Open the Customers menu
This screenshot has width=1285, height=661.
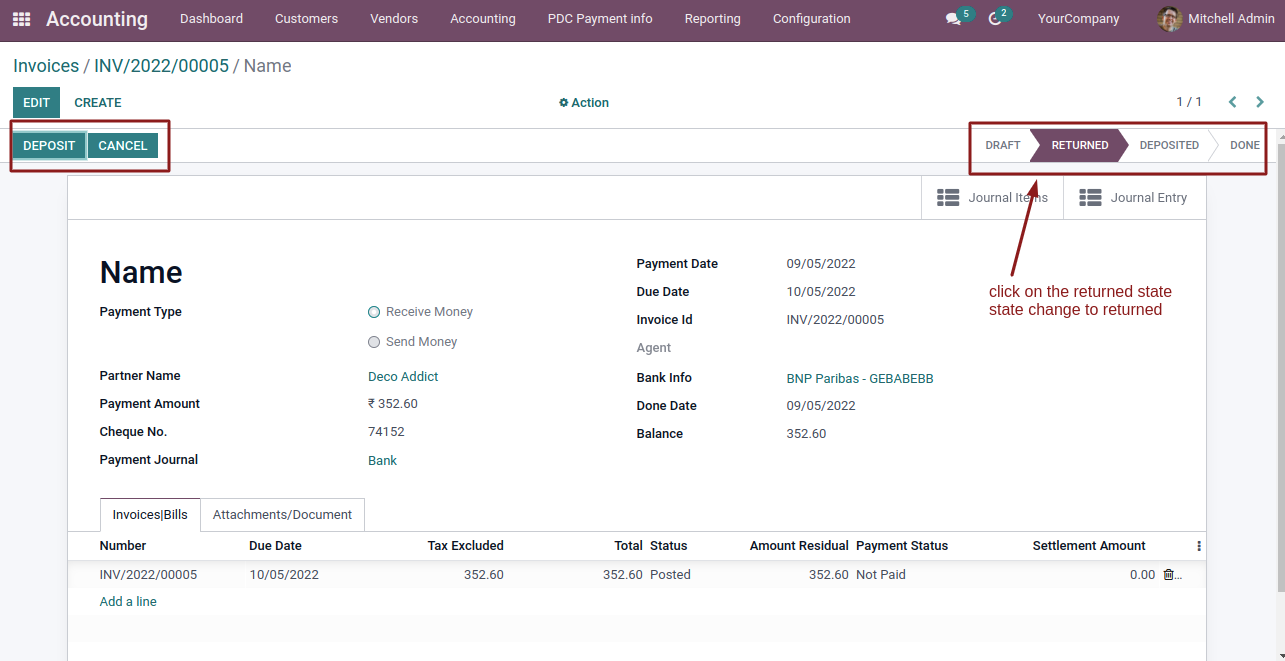[306, 19]
